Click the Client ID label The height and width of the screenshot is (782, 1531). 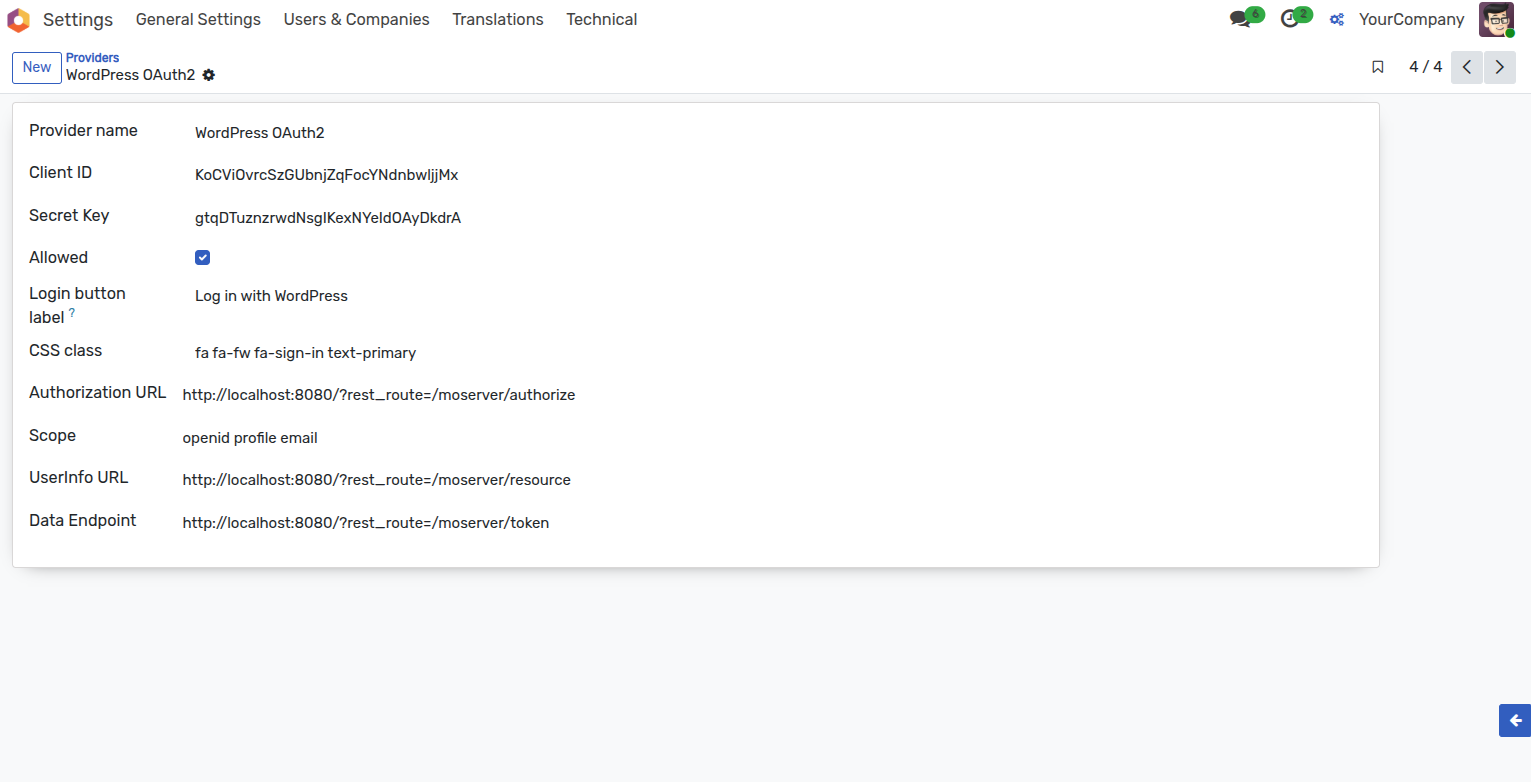pyautogui.click(x=60, y=172)
